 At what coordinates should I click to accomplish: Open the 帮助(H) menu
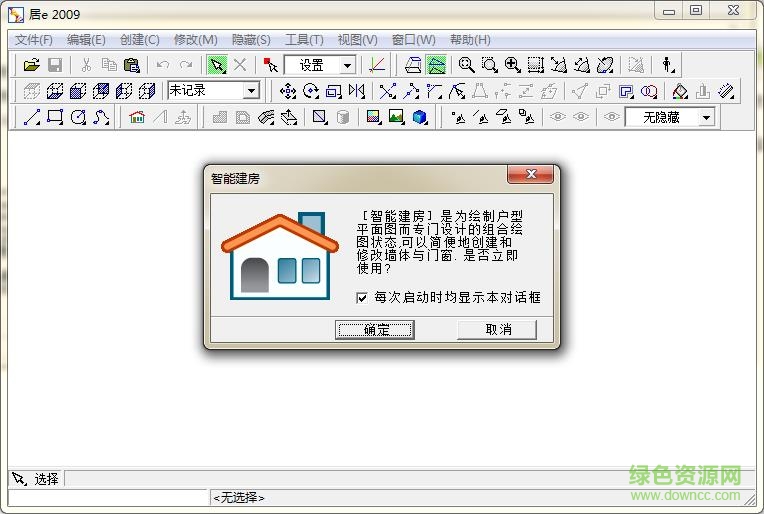tap(470, 39)
